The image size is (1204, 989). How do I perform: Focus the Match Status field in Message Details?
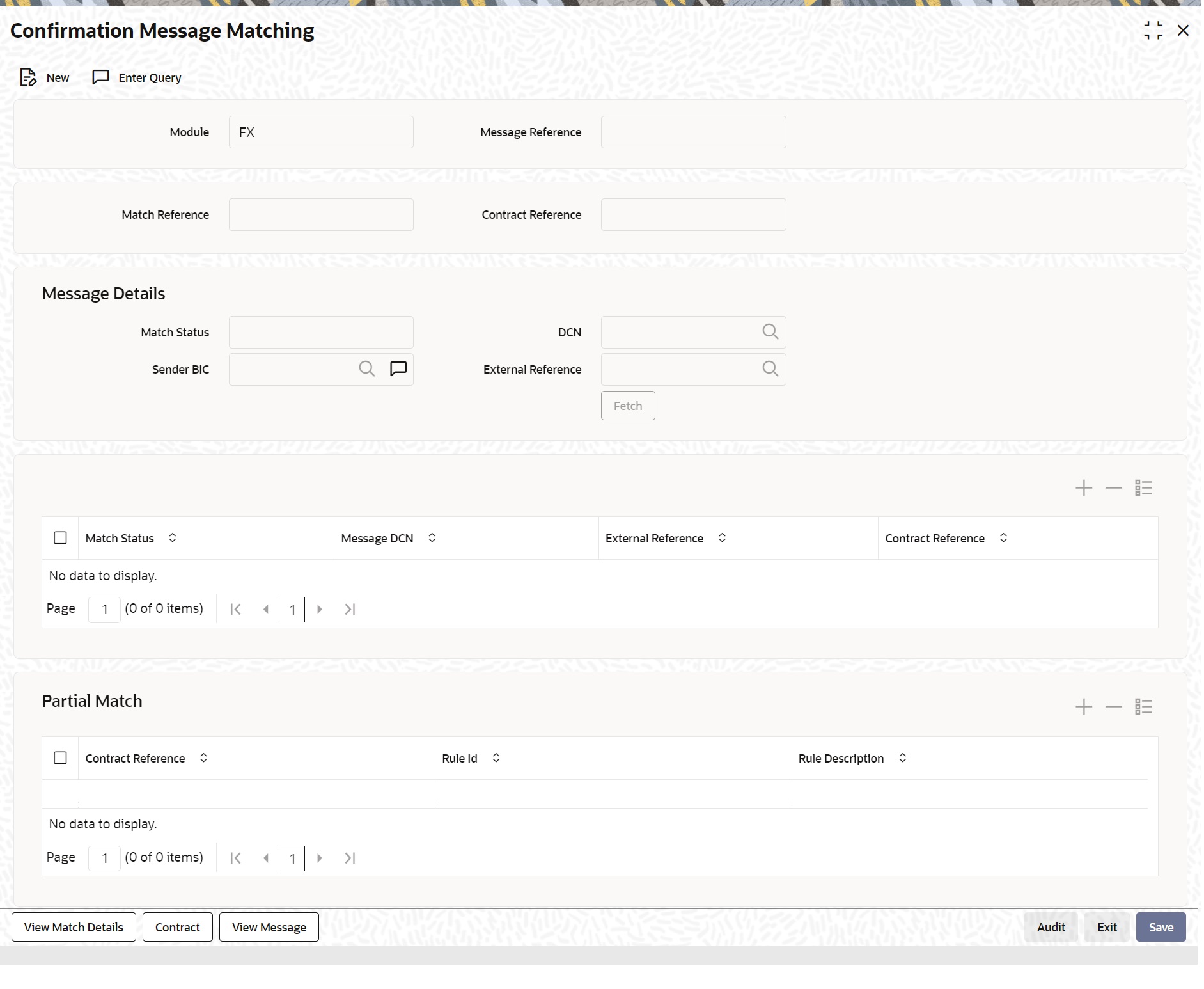coord(321,333)
